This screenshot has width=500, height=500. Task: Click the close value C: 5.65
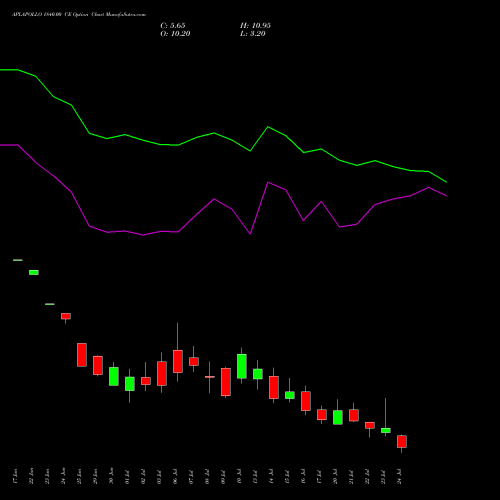tap(173, 26)
